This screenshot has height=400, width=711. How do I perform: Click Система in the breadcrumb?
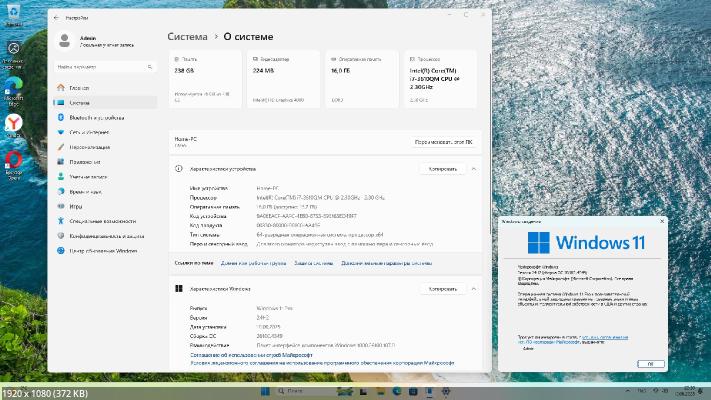pyautogui.click(x=187, y=37)
